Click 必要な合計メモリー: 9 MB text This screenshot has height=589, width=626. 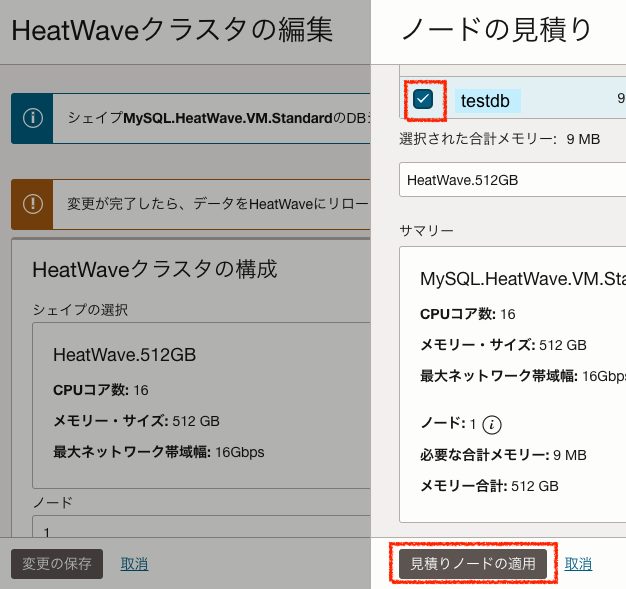point(503,455)
